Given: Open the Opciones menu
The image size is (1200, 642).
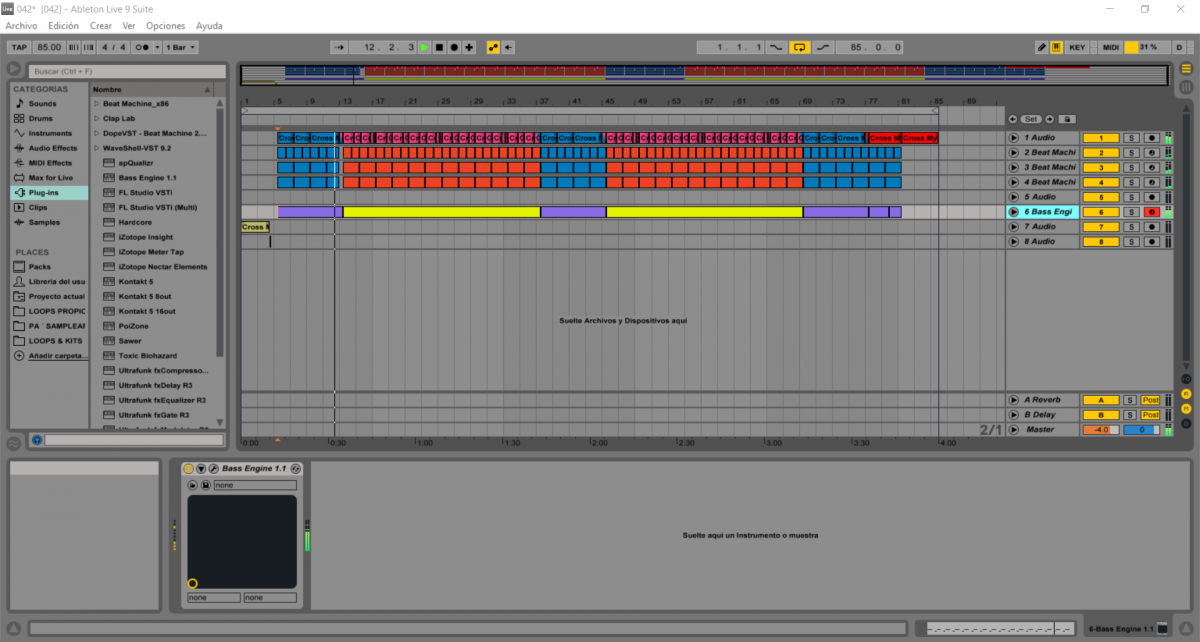Looking at the screenshot, I should coord(166,25).
